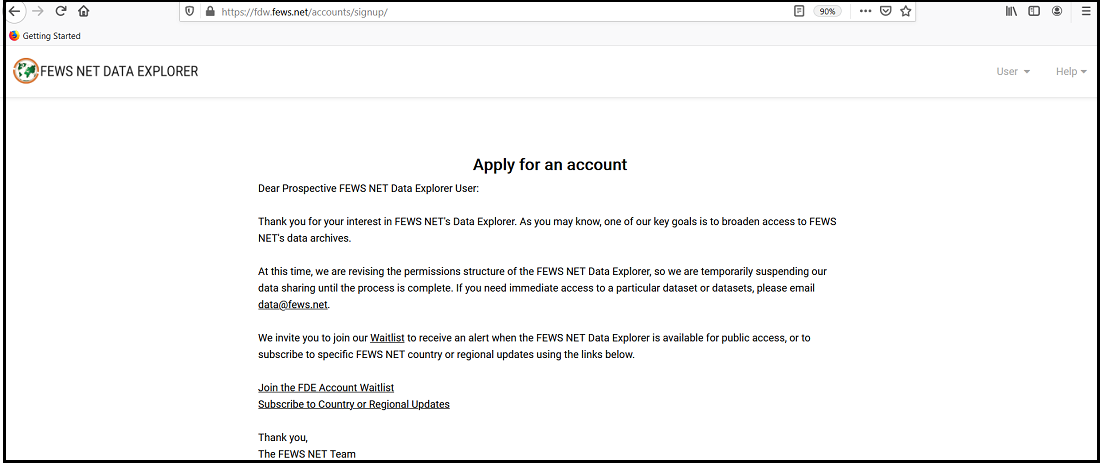This screenshot has height=464, width=1100.
Task: Toggle the sidebar panel
Action: pyautogui.click(x=1034, y=11)
